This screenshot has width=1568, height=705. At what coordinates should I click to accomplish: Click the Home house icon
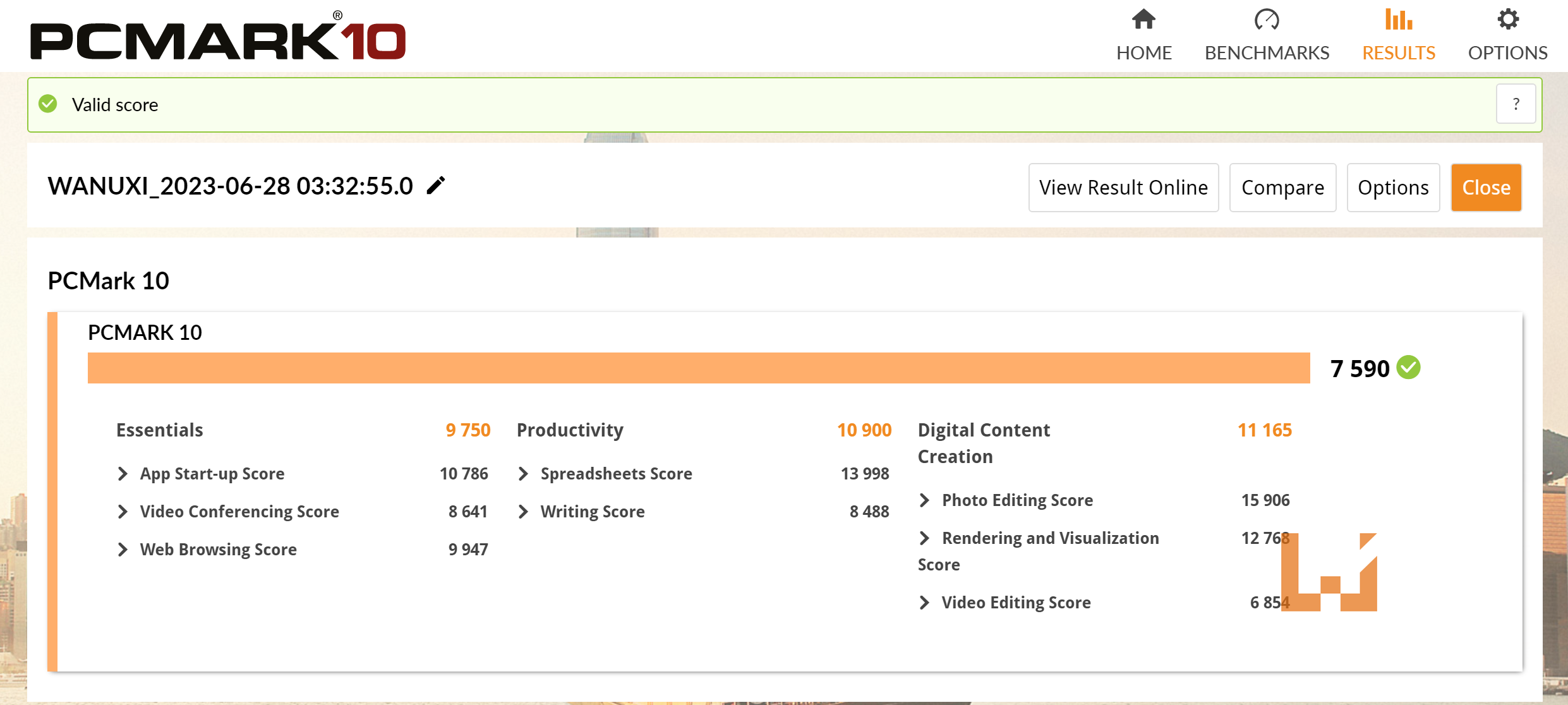[x=1143, y=20]
